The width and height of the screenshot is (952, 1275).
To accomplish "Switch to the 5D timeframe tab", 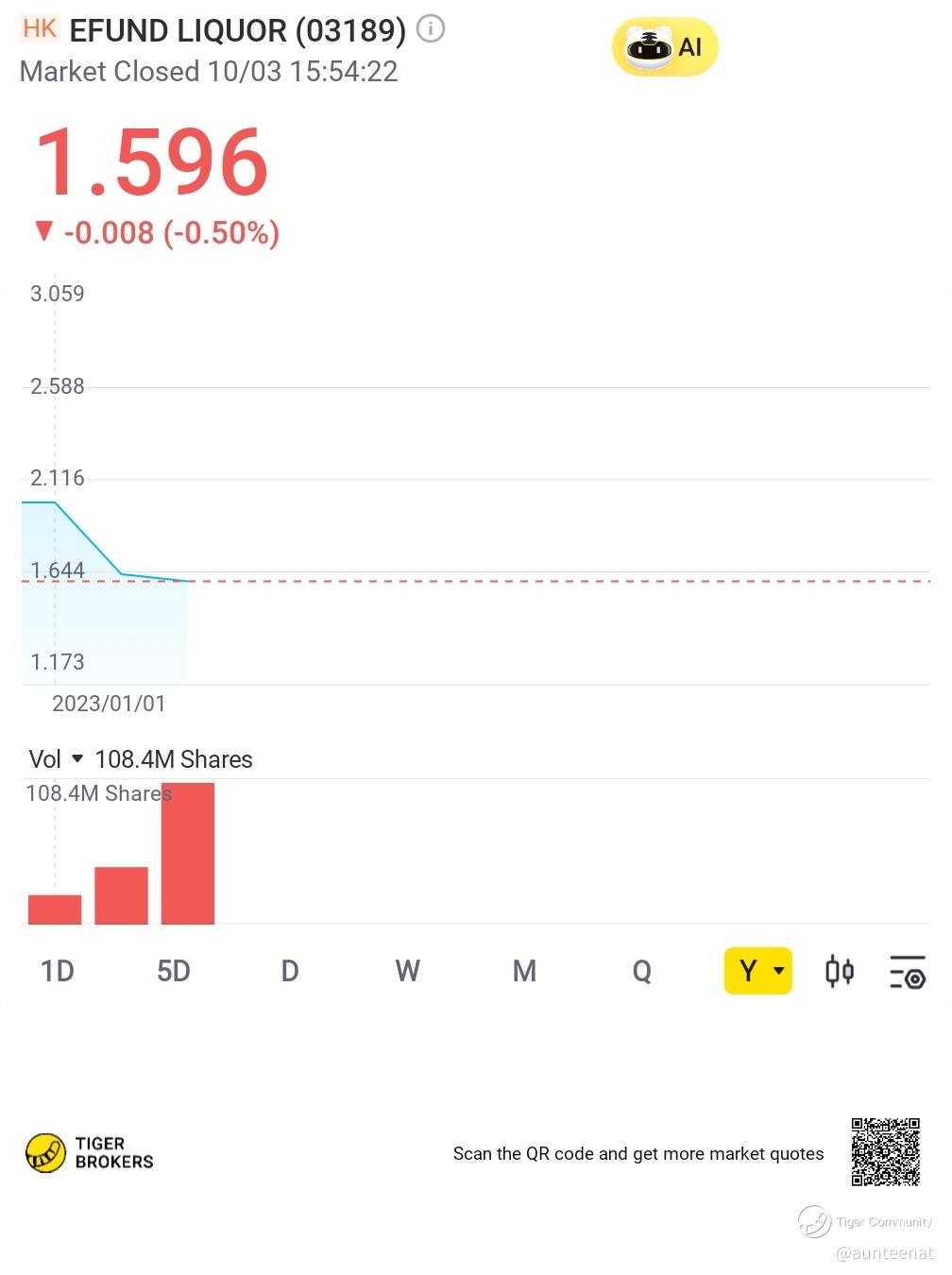I will 174,971.
